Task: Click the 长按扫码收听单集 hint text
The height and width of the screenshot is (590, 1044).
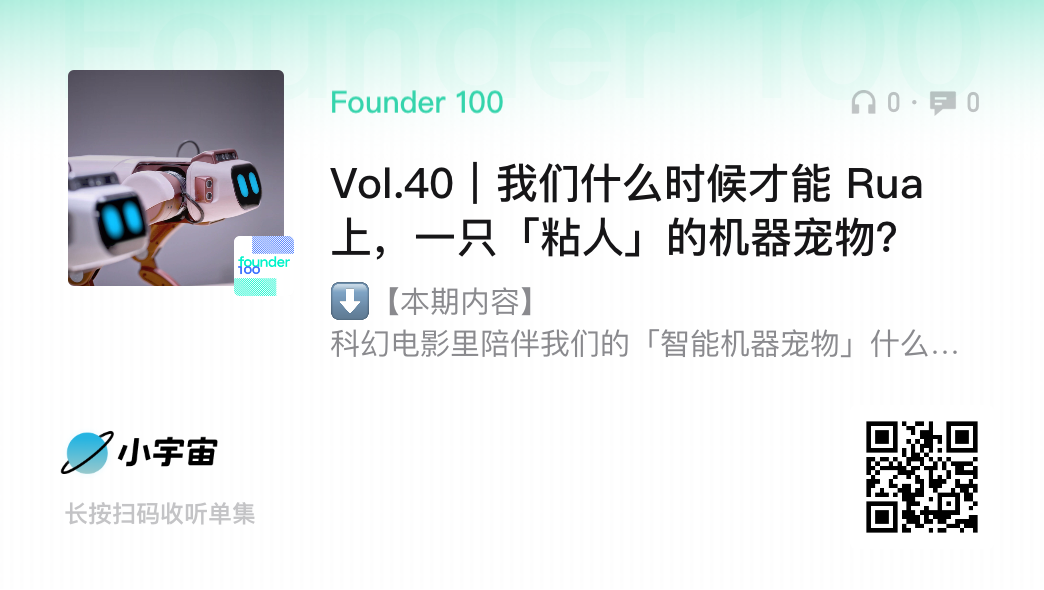Action: point(160,513)
